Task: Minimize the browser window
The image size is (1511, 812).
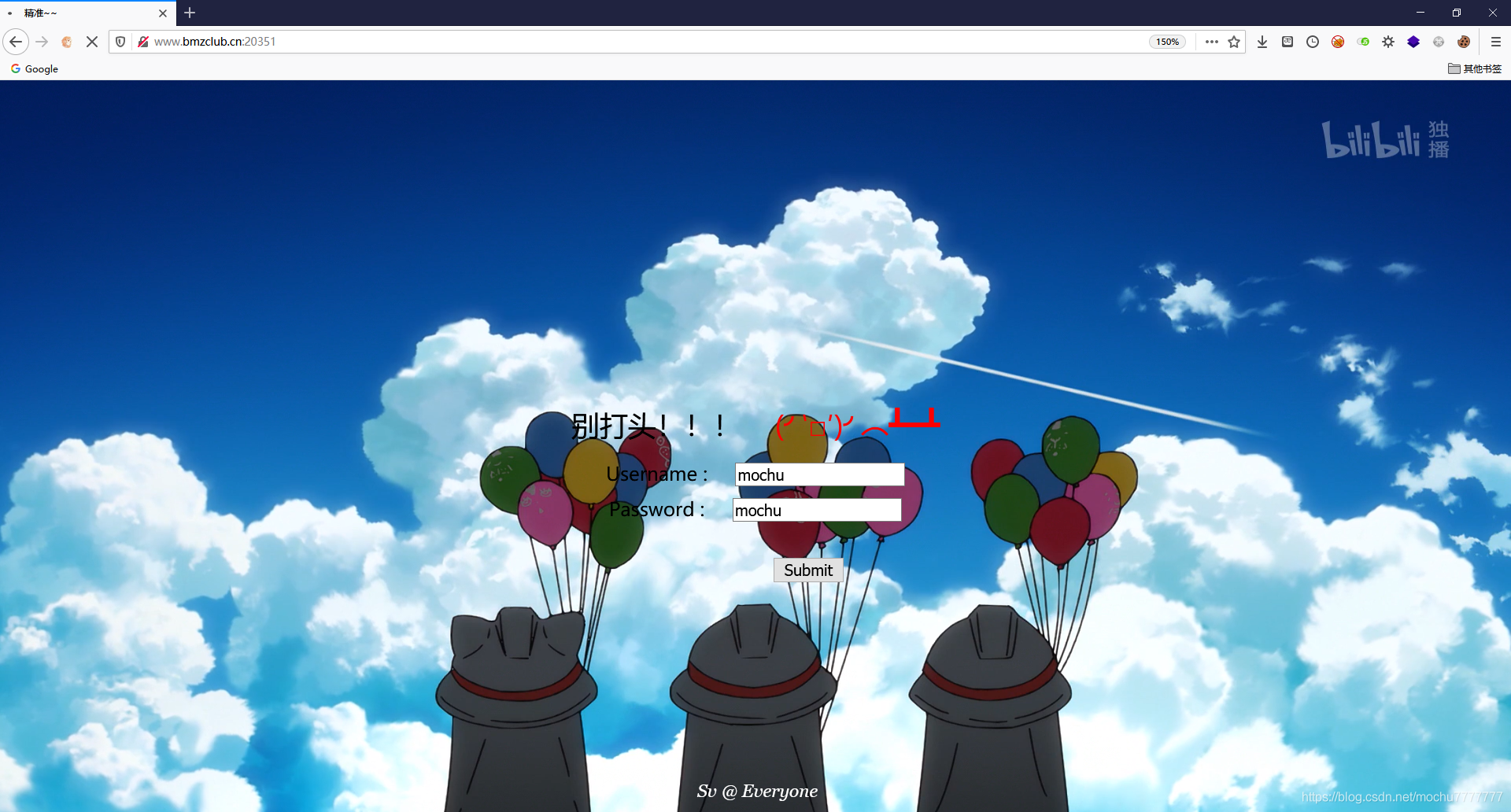Action: pyautogui.click(x=1420, y=13)
